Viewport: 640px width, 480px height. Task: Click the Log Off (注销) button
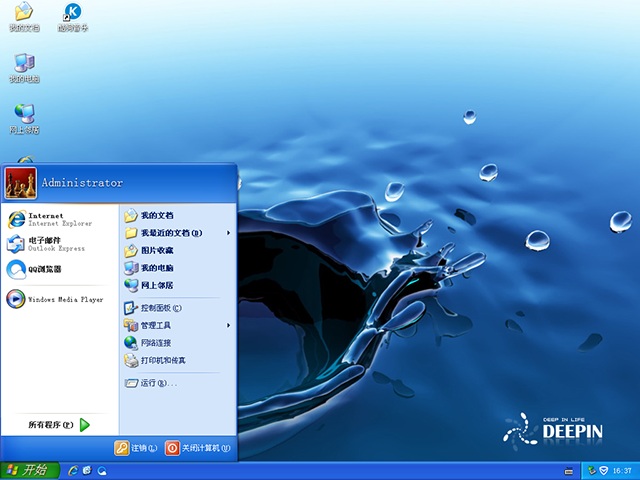point(135,448)
